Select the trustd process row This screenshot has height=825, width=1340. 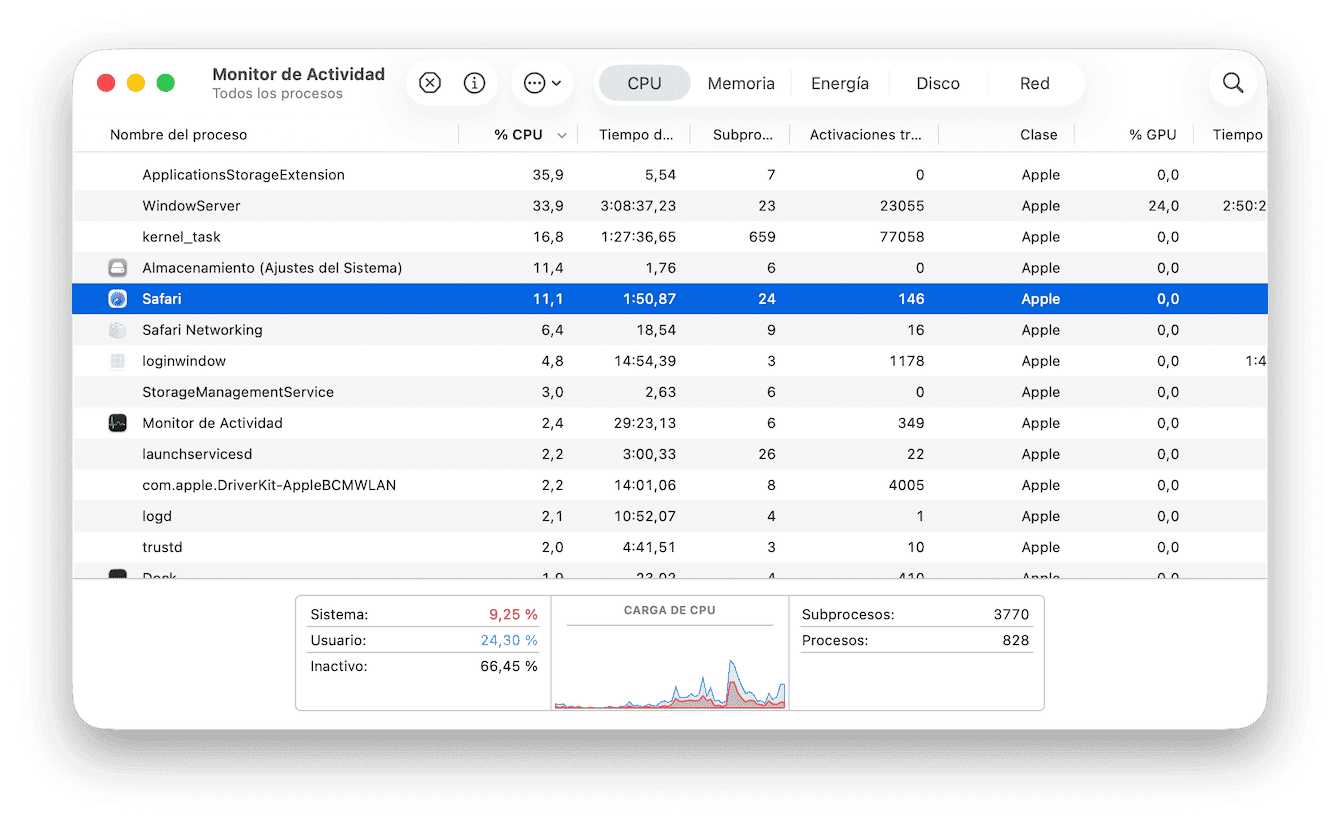670,547
